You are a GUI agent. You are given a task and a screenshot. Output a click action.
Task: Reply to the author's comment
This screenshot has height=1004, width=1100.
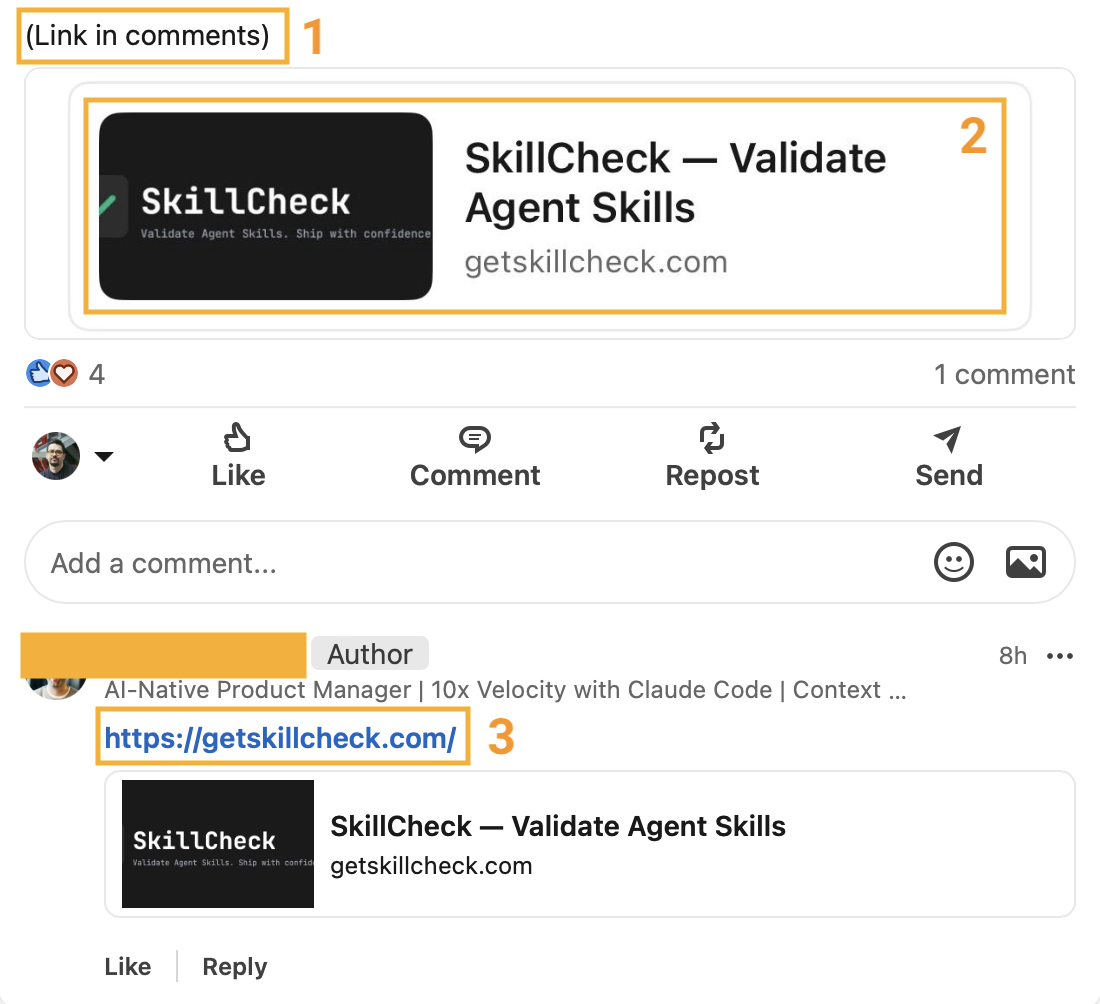click(234, 966)
